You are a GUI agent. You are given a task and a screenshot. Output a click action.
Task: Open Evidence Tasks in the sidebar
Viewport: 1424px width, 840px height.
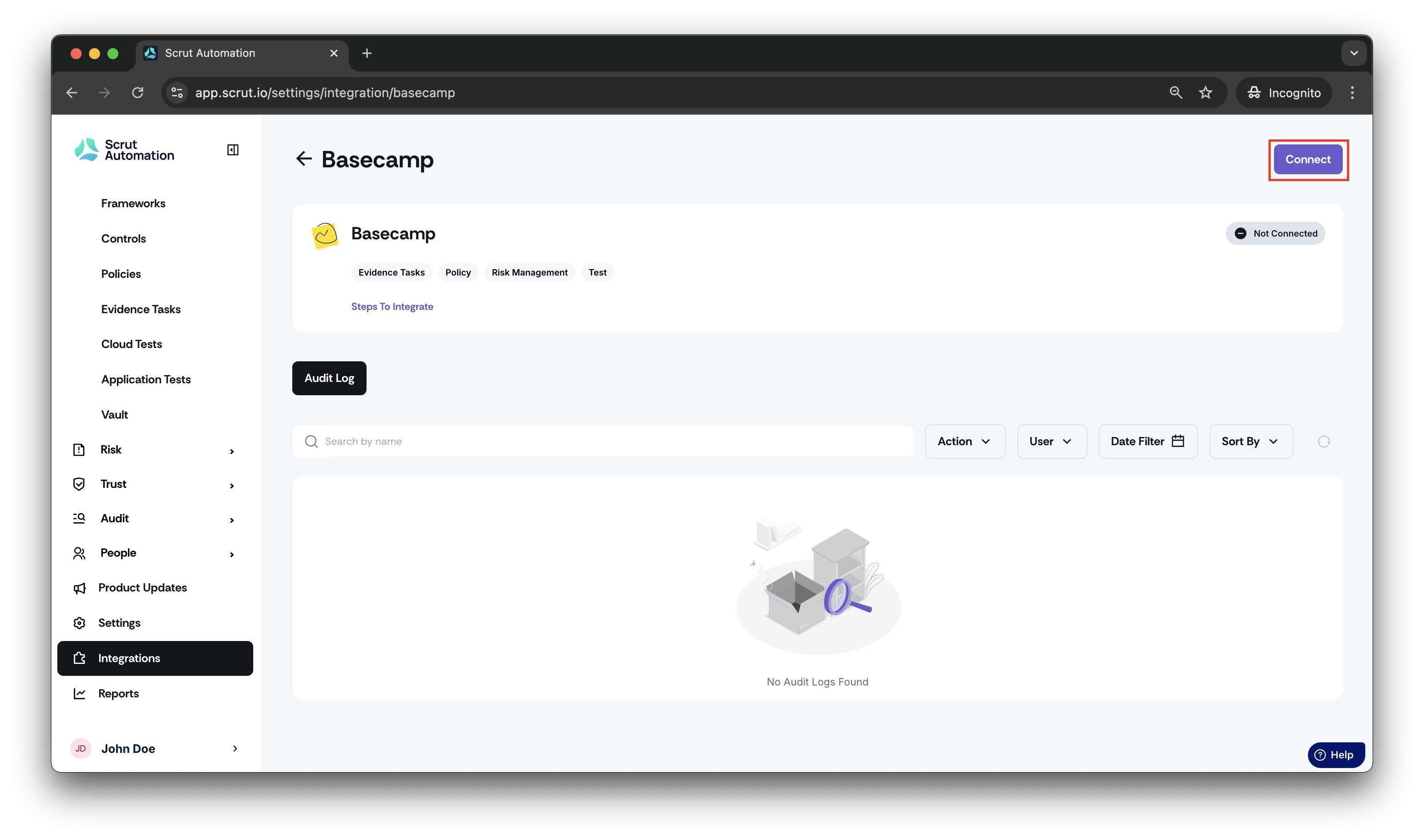pos(141,309)
